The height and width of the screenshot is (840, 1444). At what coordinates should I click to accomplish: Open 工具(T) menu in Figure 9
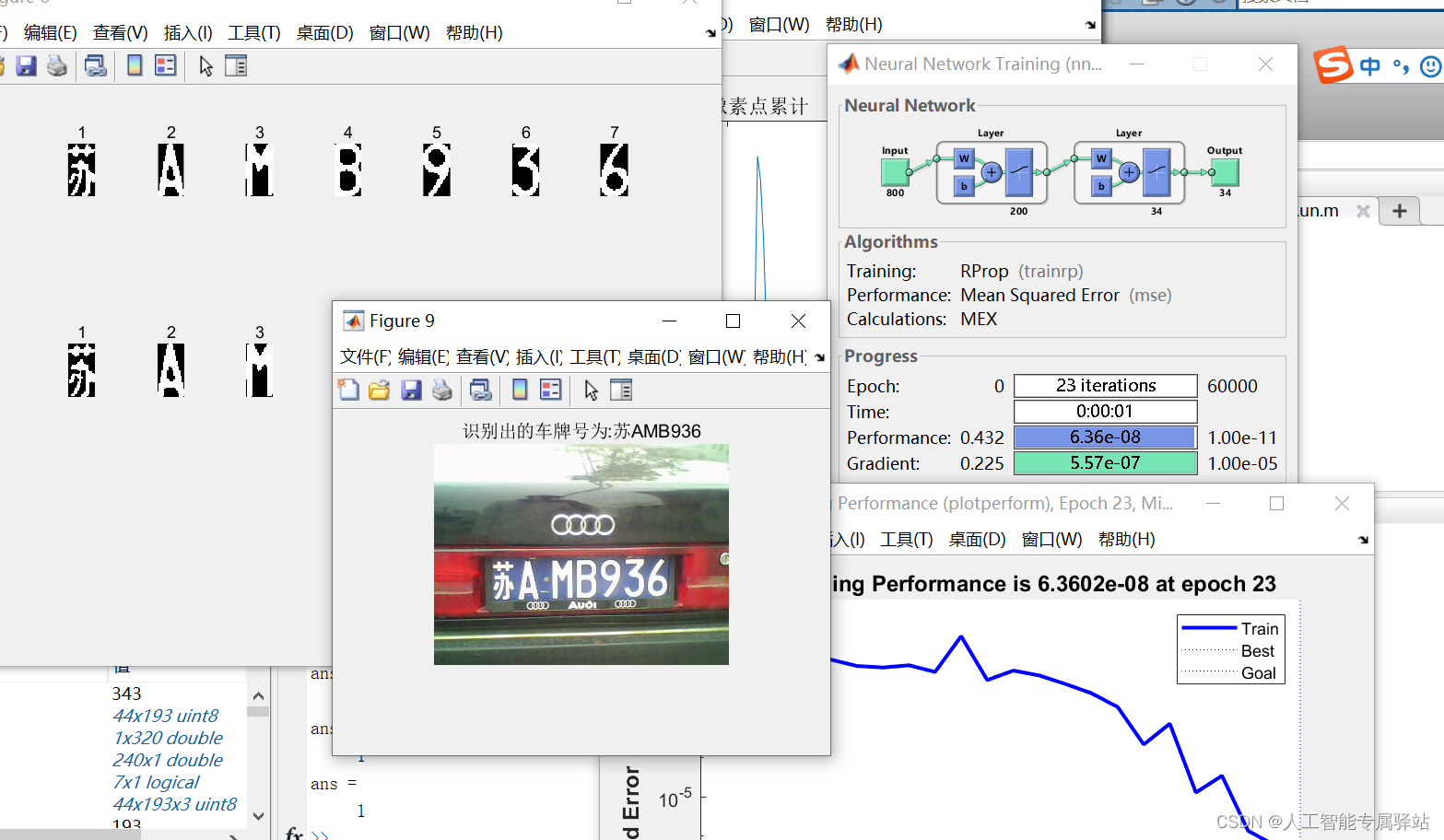594,356
